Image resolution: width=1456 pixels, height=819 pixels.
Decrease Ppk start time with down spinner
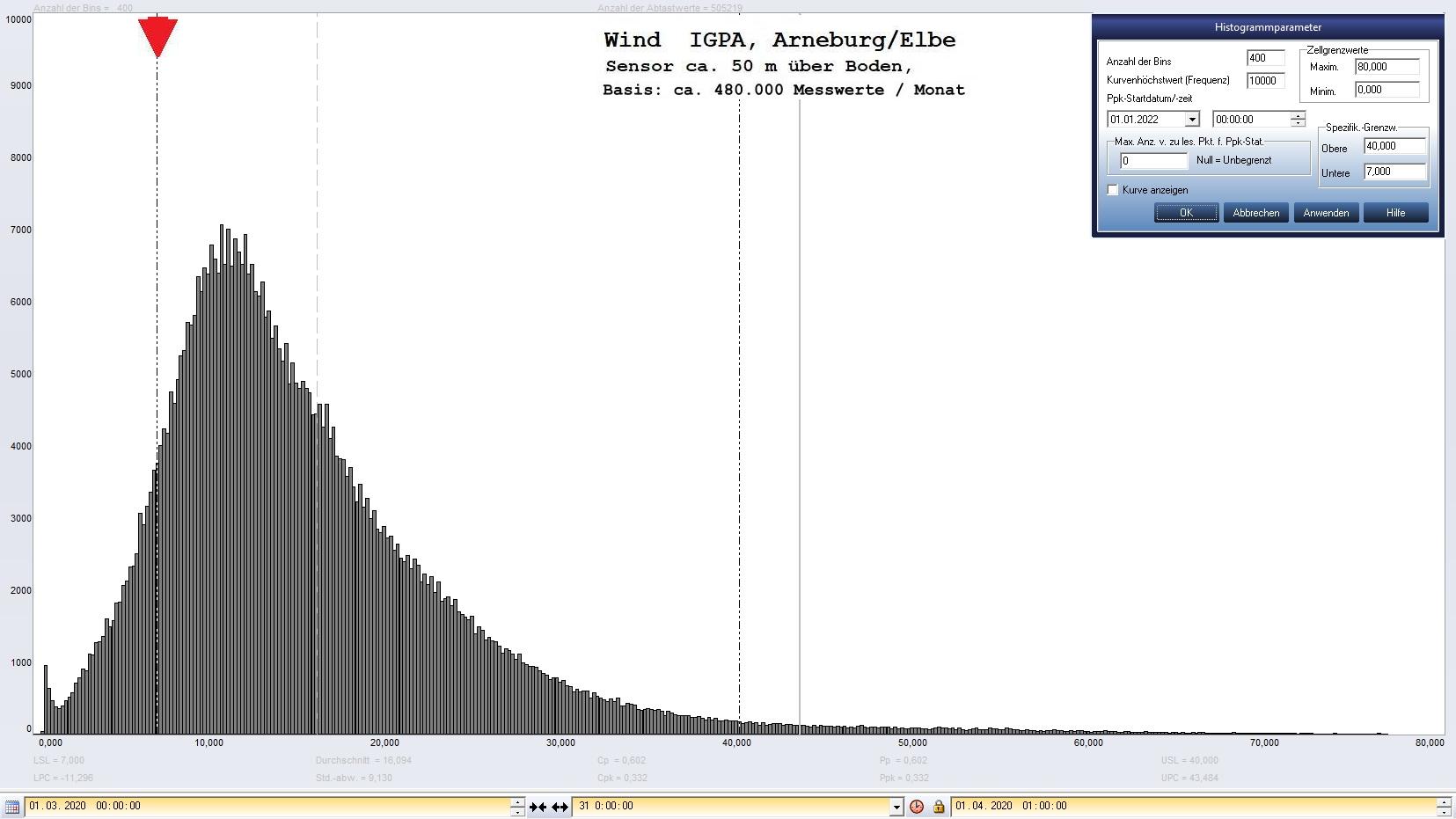coord(1298,123)
